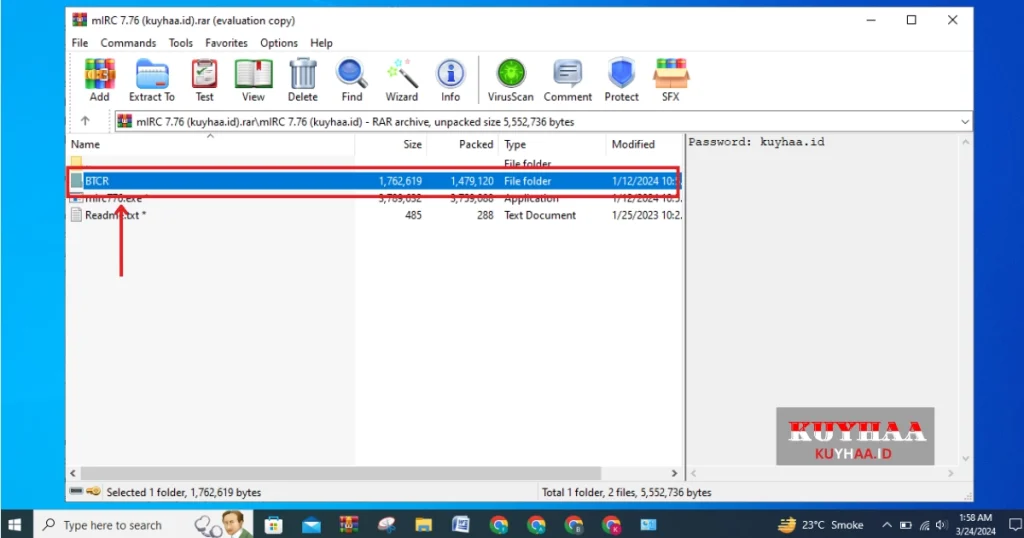Open the File menu
The image size is (1024, 538).
tap(80, 43)
